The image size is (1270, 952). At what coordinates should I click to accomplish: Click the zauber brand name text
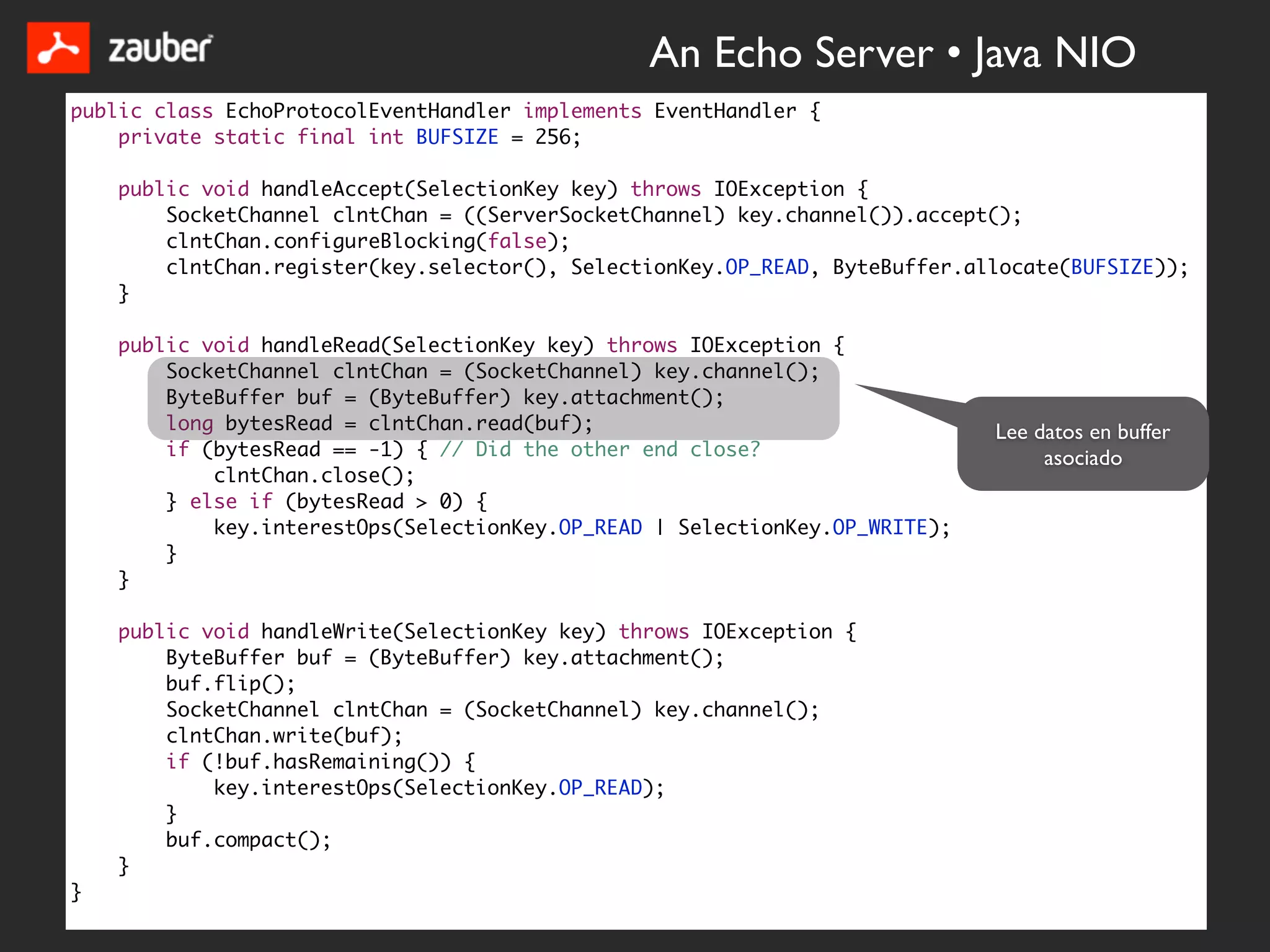[x=160, y=49]
